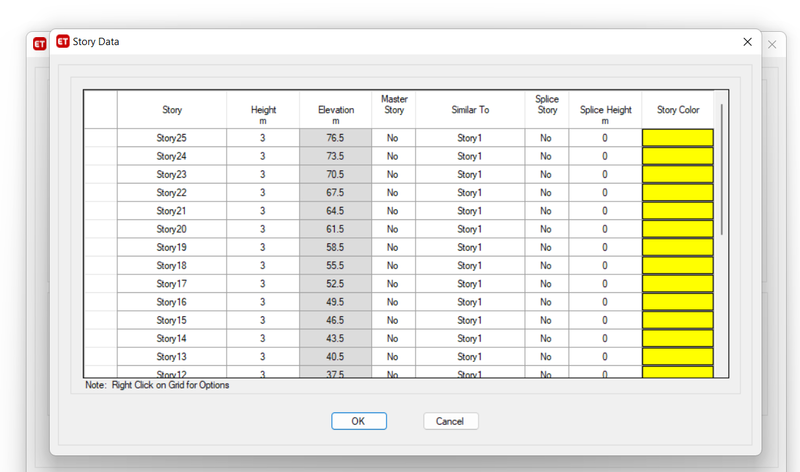Open the Story18 yellow color swatch

coord(678,265)
